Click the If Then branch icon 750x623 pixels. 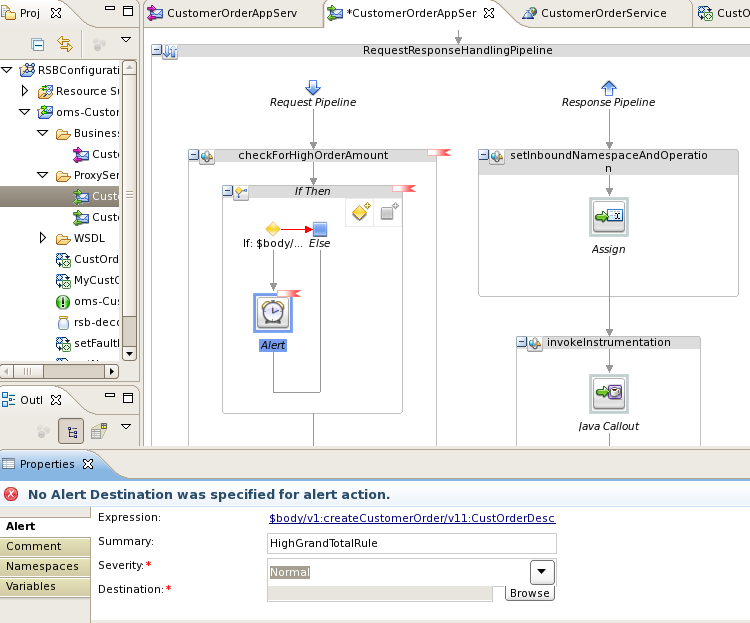(x=241, y=192)
